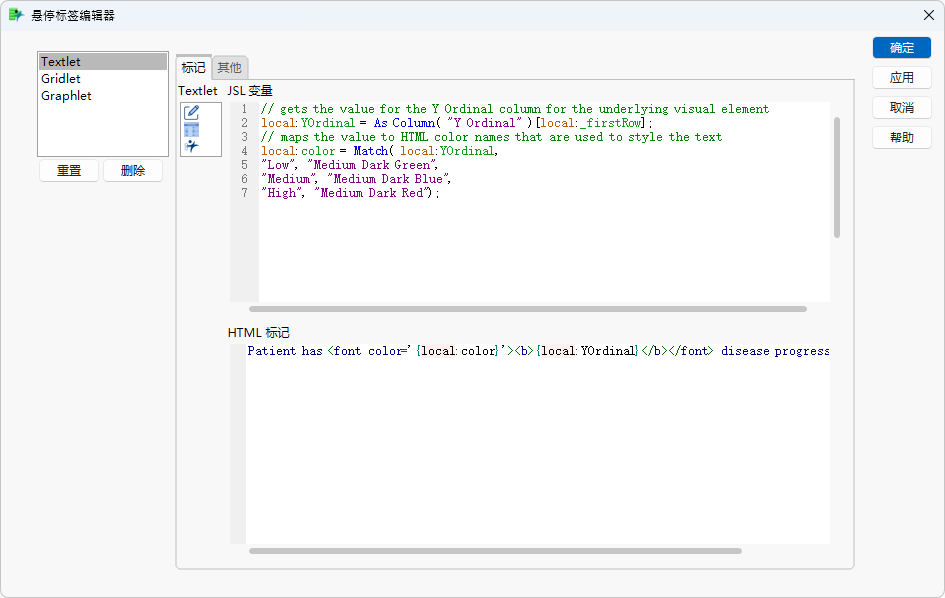945x598 pixels.
Task: Click the 取消 button
Action: [902, 107]
